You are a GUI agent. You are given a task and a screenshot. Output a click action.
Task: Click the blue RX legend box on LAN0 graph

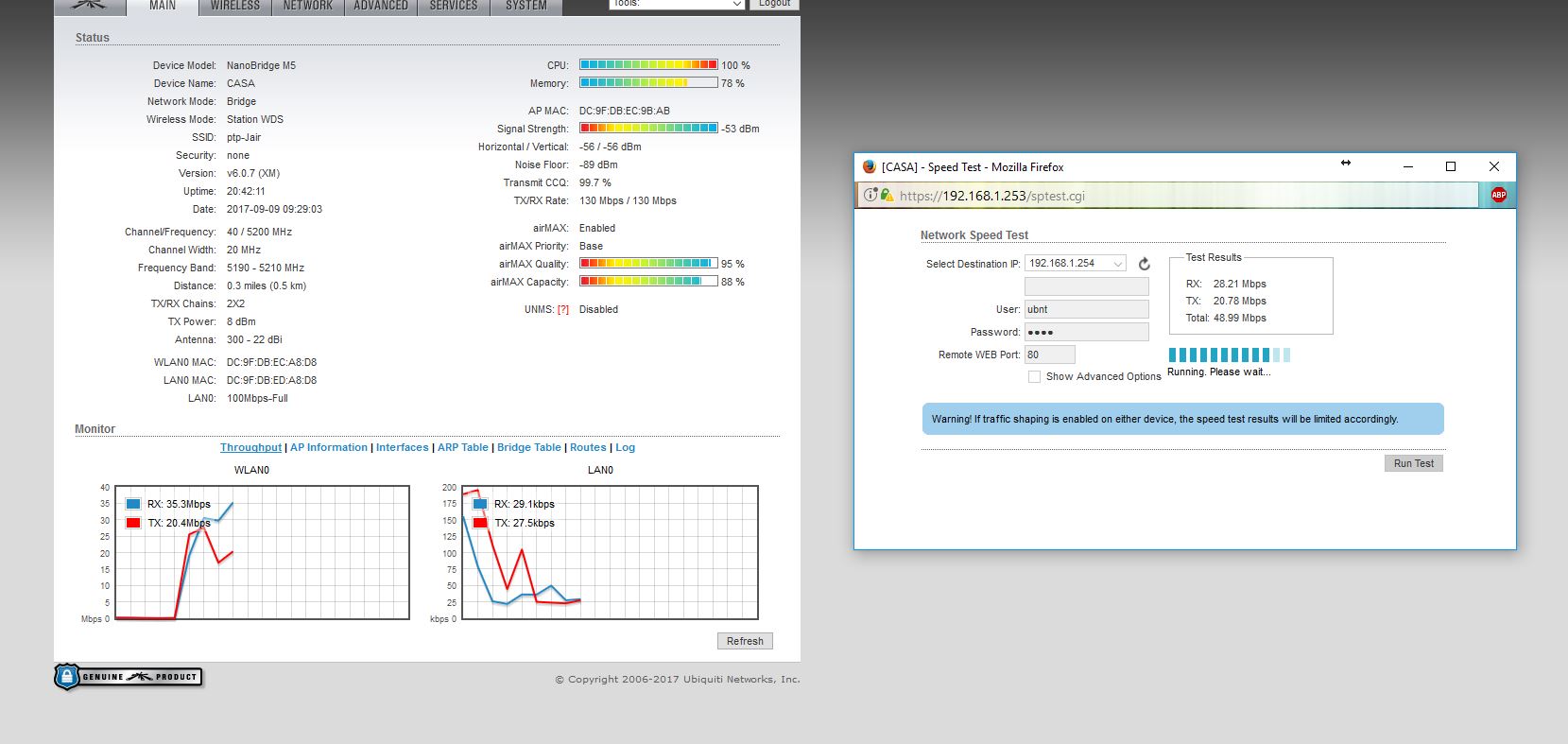(x=480, y=504)
